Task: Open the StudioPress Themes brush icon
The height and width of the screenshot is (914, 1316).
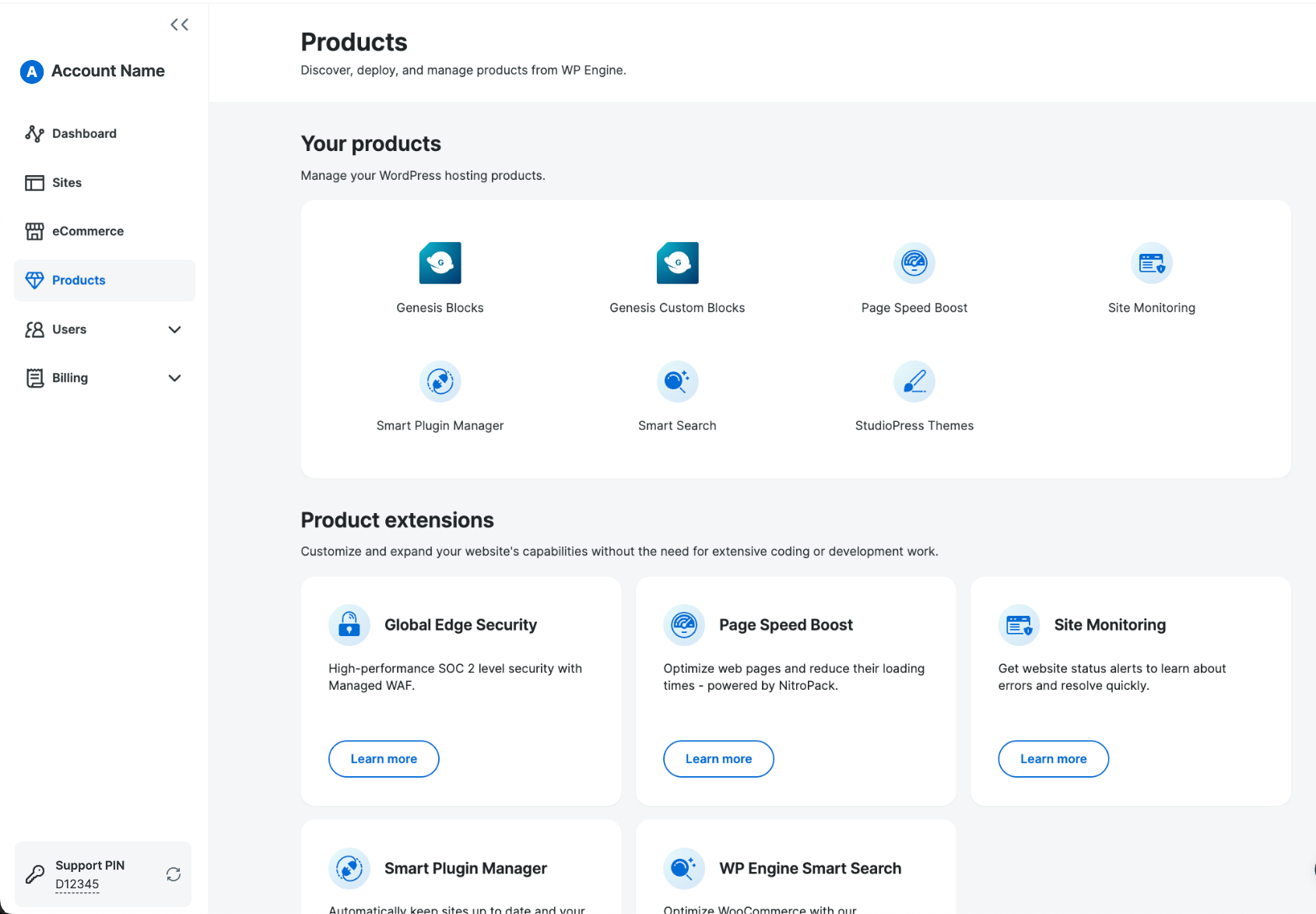Action: point(914,381)
